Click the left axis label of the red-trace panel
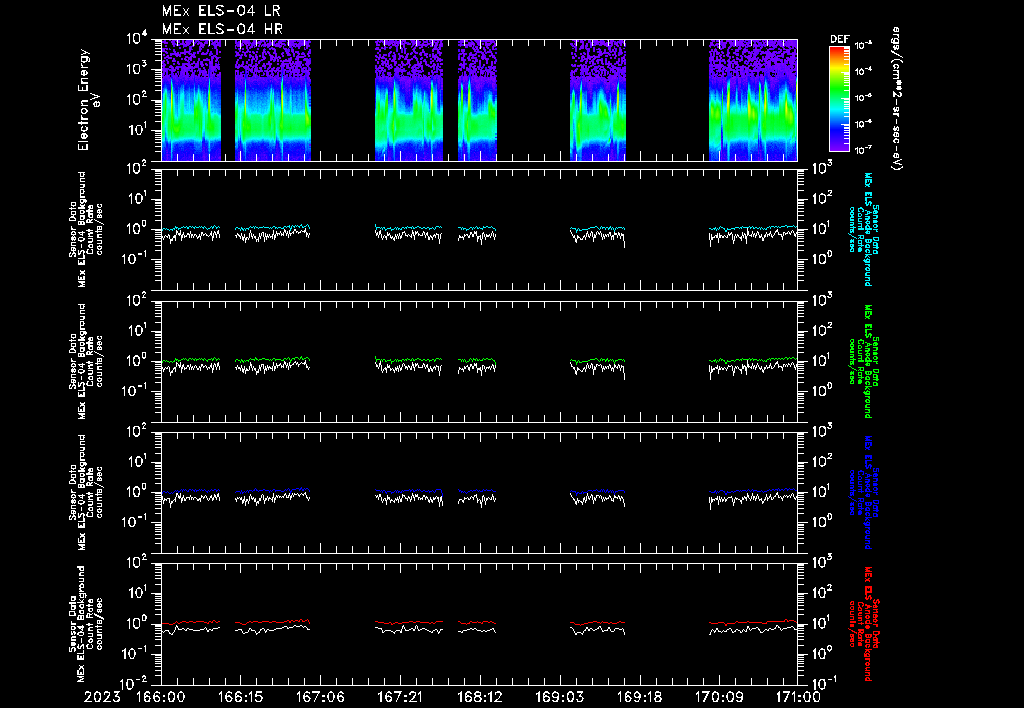The image size is (1024, 708). point(86,624)
